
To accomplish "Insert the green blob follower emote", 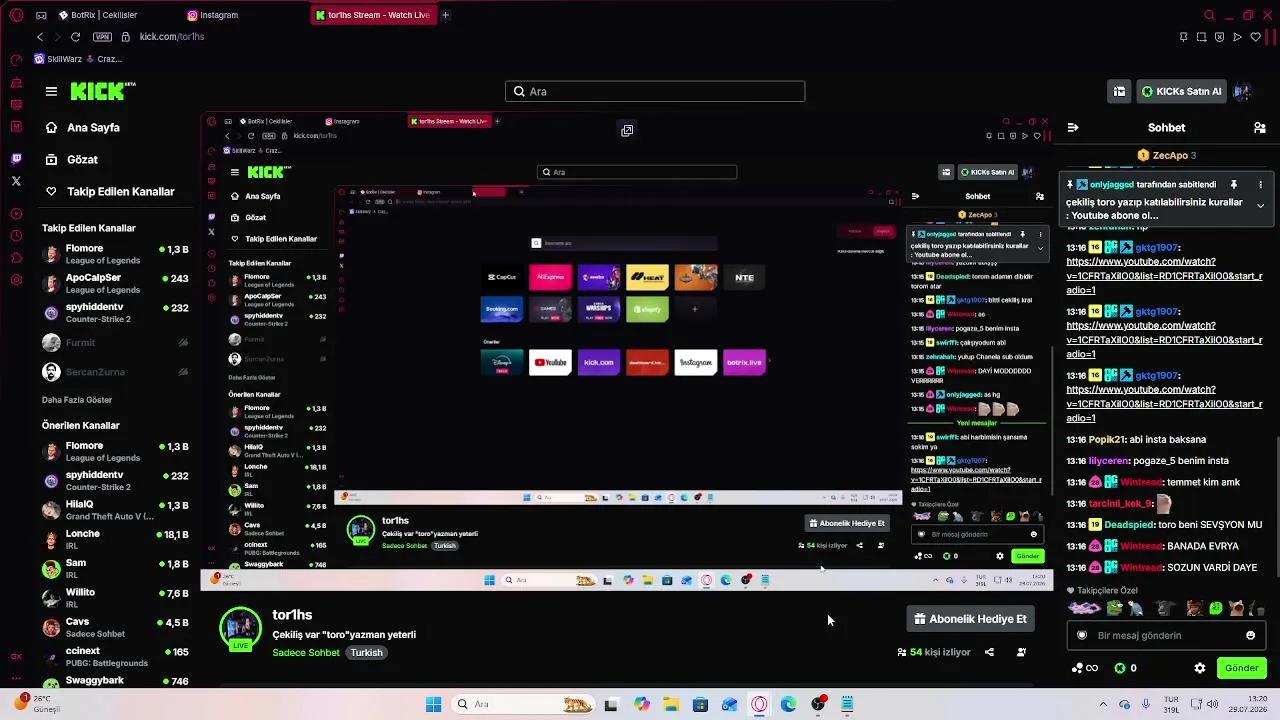I will click(1215, 608).
